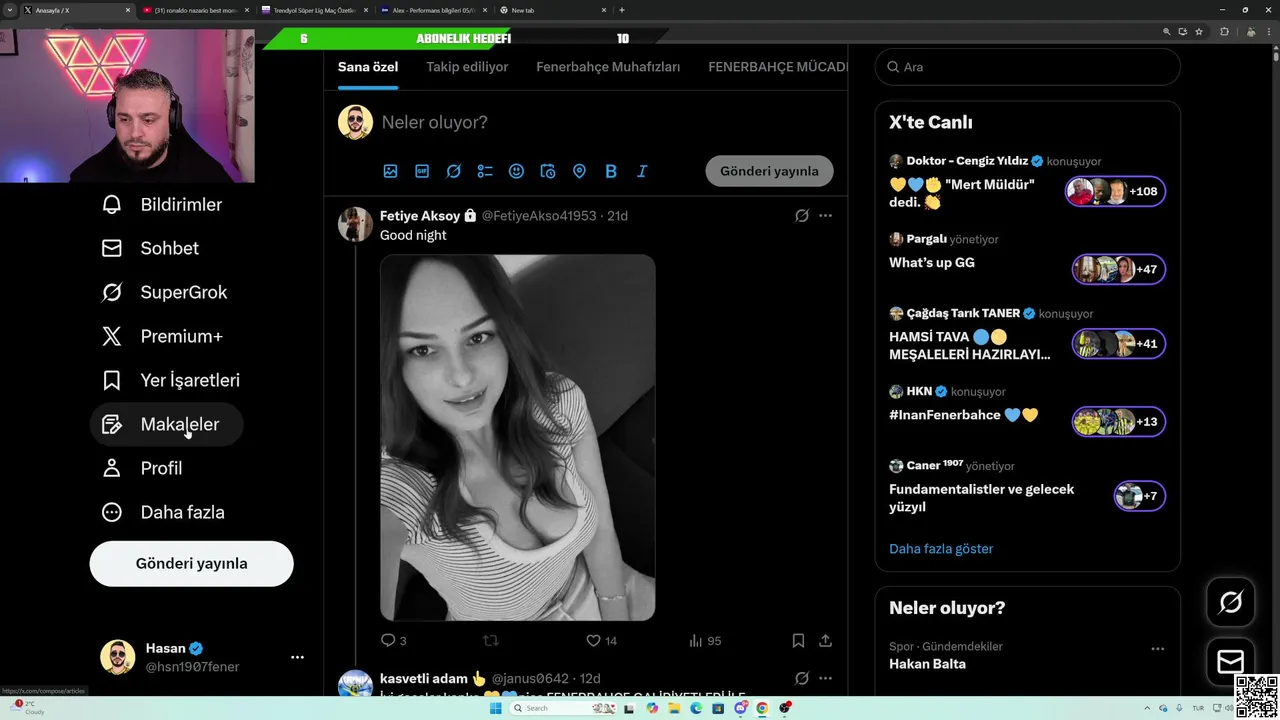Open account menu dots next to Hasan
Viewport: 1280px width, 720px height.
[x=297, y=657]
